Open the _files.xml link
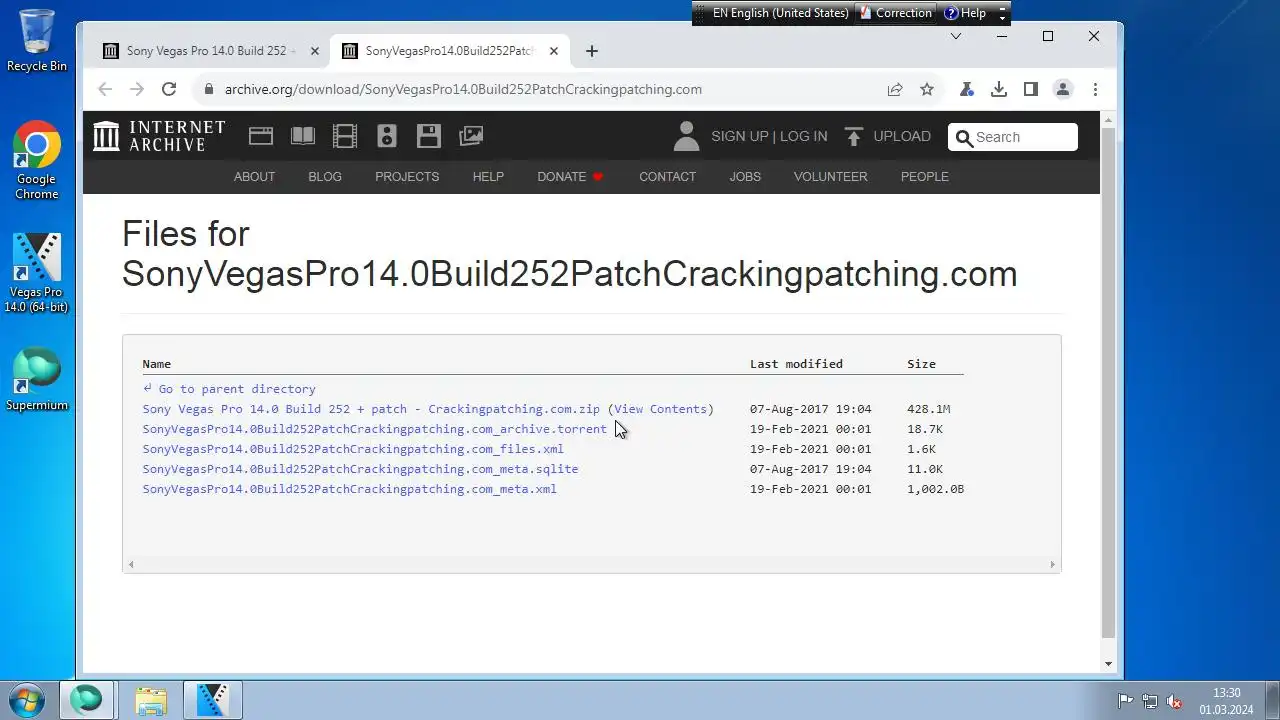1280x720 pixels. click(x=353, y=449)
